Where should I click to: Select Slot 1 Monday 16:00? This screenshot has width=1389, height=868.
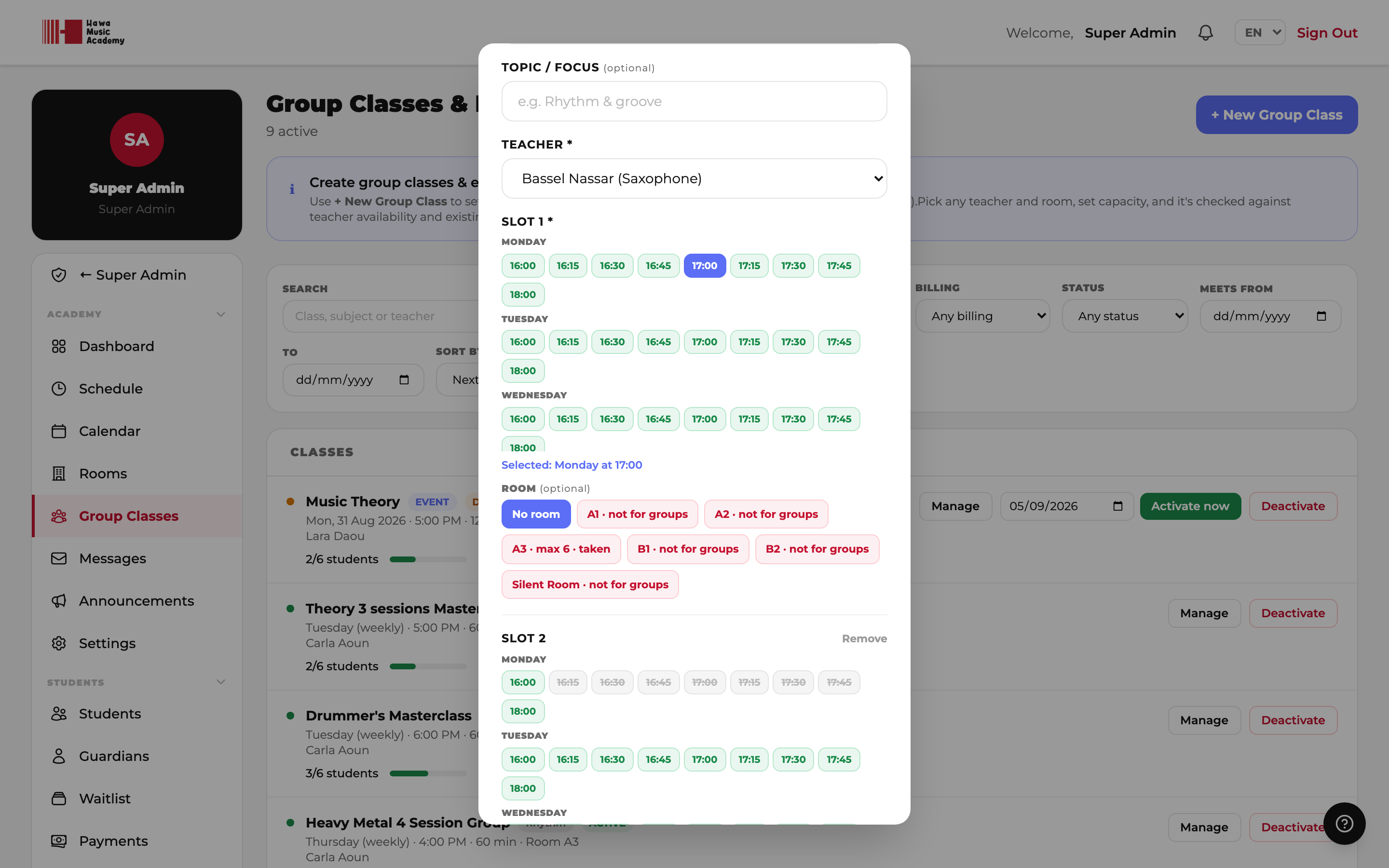pos(523,265)
